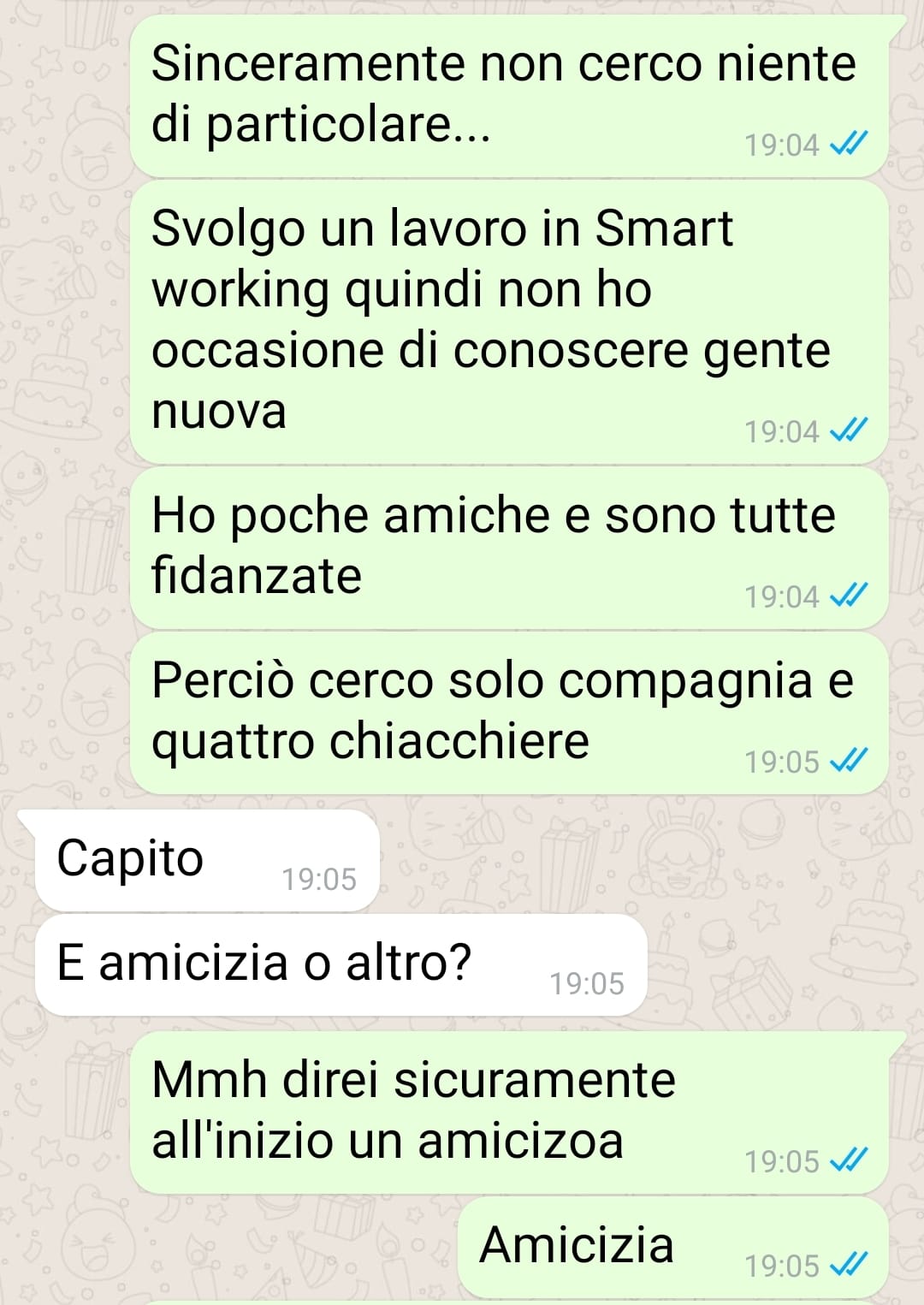
Task: Tap the received 'Capito' message bubble
Action: tap(207, 860)
